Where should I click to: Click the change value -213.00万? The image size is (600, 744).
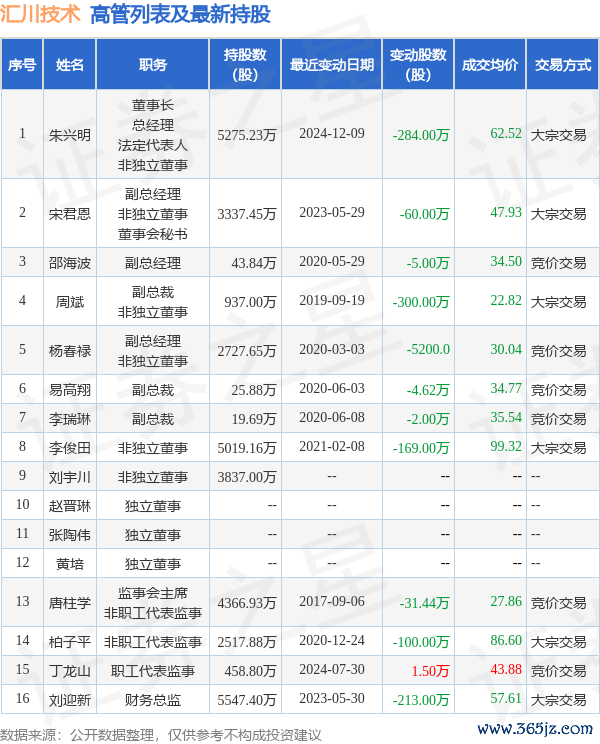point(421,700)
